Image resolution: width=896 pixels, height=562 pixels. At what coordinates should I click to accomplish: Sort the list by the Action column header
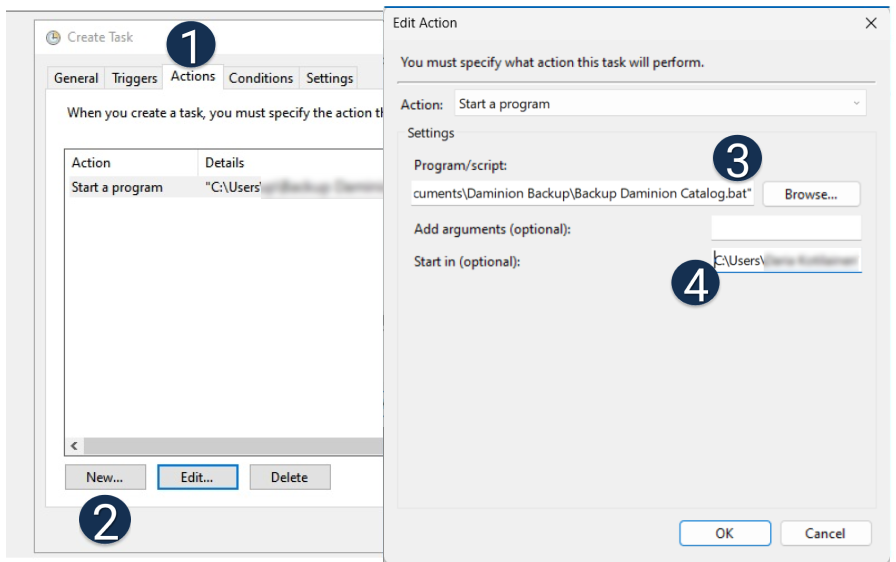[130, 162]
